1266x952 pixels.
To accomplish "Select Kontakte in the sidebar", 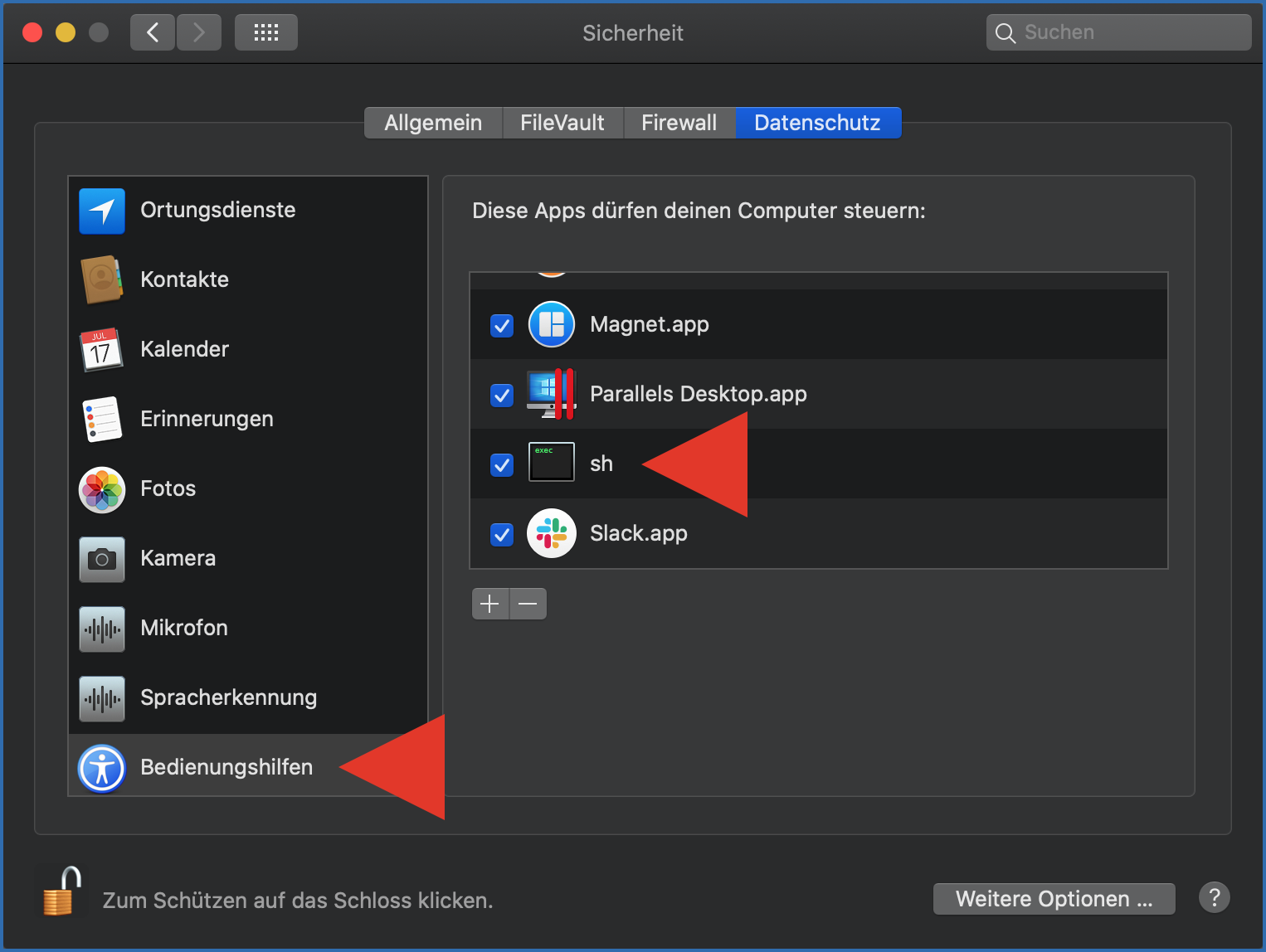I will (x=184, y=280).
